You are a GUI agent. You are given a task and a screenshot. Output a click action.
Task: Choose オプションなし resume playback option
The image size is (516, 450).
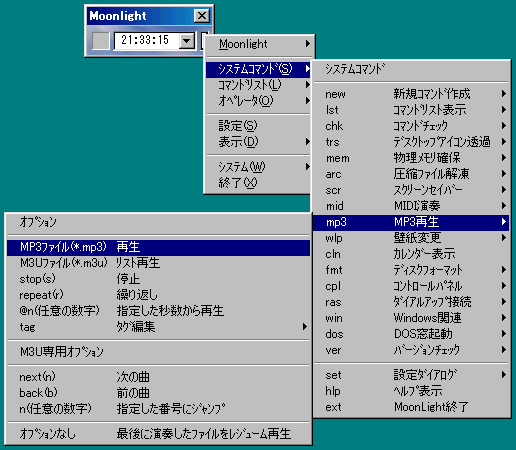pos(158,434)
